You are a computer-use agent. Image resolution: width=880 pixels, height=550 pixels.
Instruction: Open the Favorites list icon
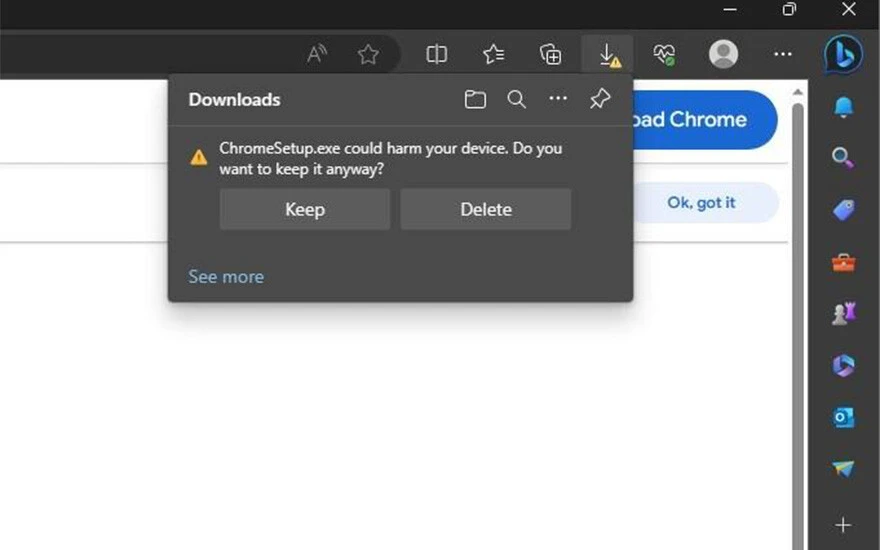pyautogui.click(x=493, y=54)
